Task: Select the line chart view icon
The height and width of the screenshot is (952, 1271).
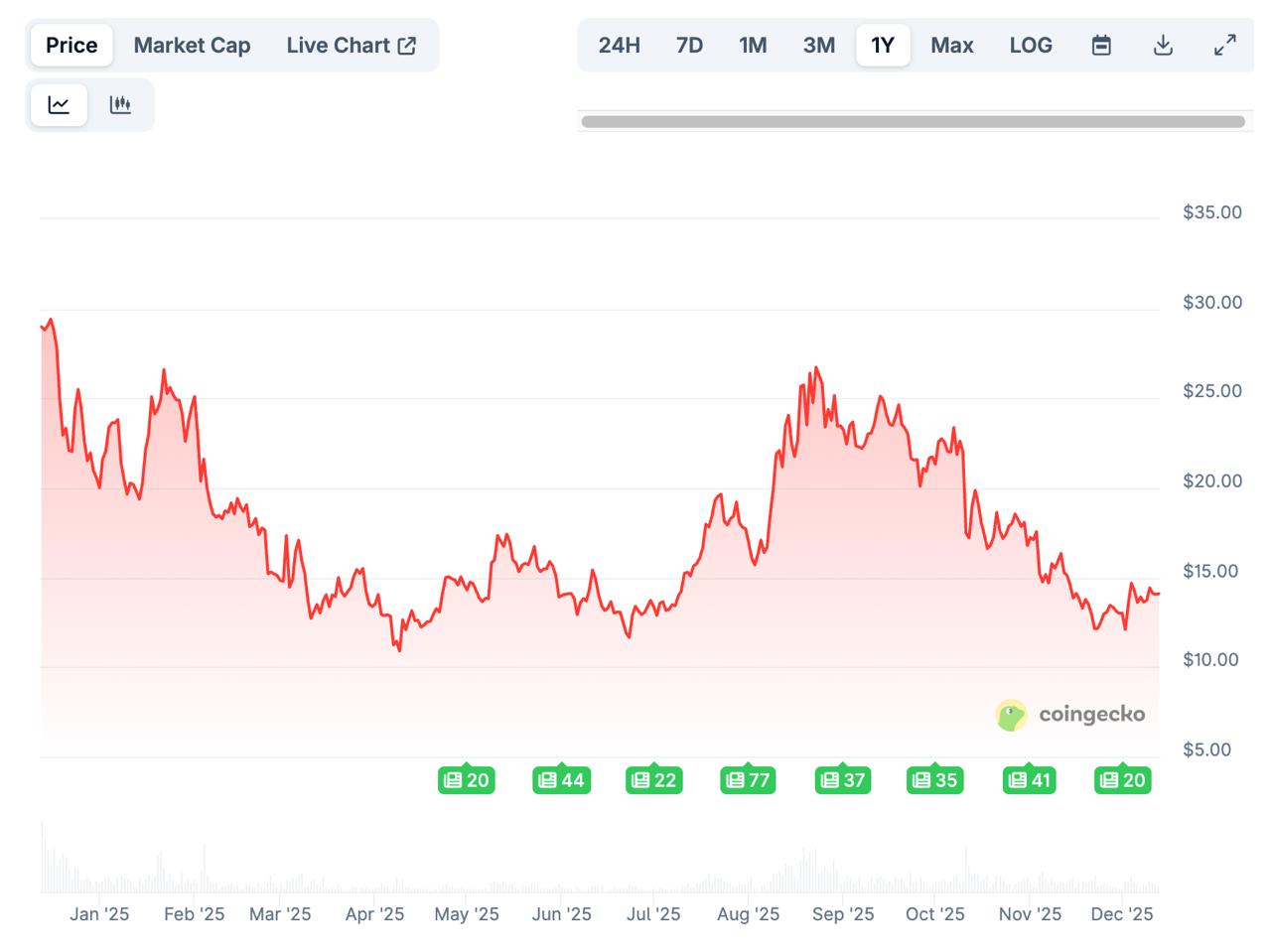Action: point(59,104)
